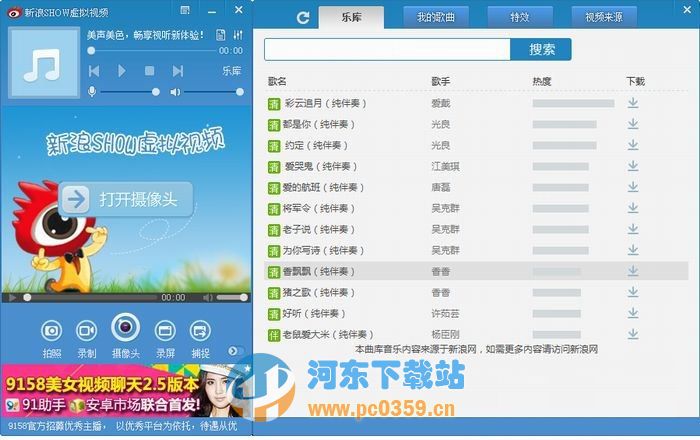Click artist 江美琪 in song list
700x440 pixels.
(x=445, y=166)
